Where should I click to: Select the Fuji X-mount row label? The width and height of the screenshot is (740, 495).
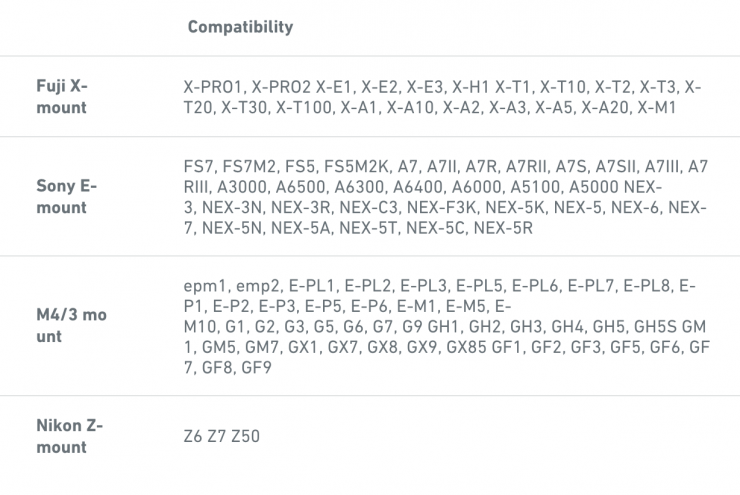tap(60, 98)
